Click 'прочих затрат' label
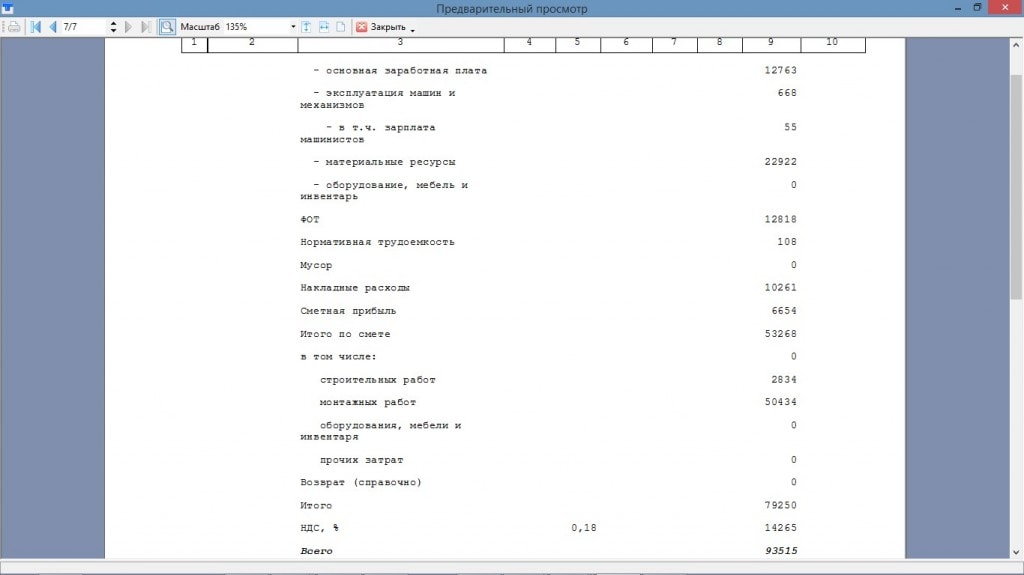 pos(361,460)
